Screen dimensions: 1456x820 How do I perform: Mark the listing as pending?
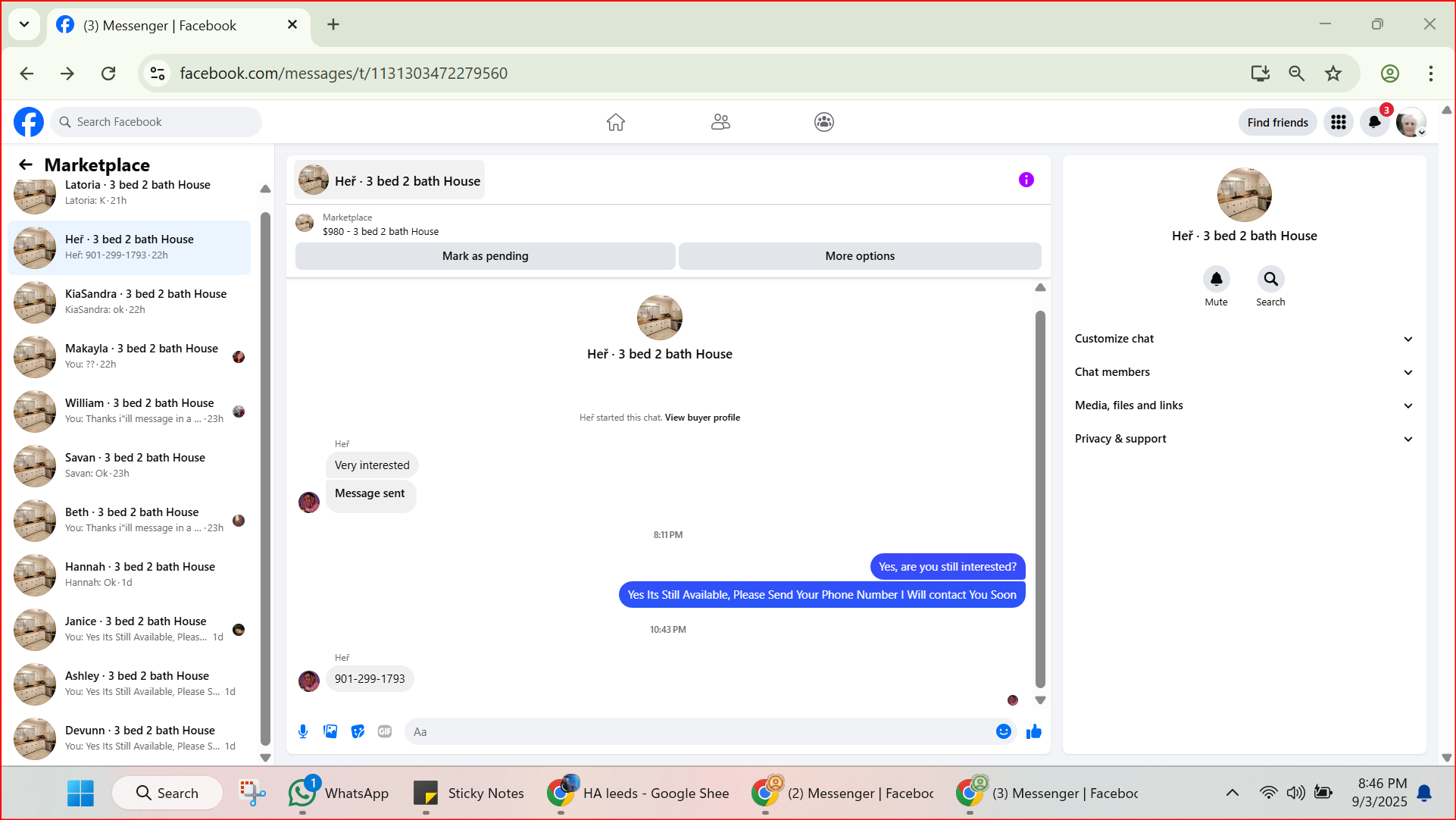coord(486,256)
